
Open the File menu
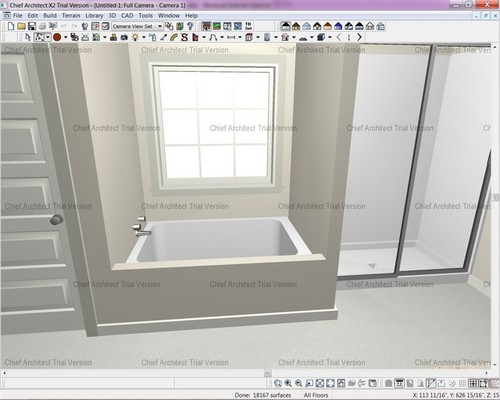[17, 15]
